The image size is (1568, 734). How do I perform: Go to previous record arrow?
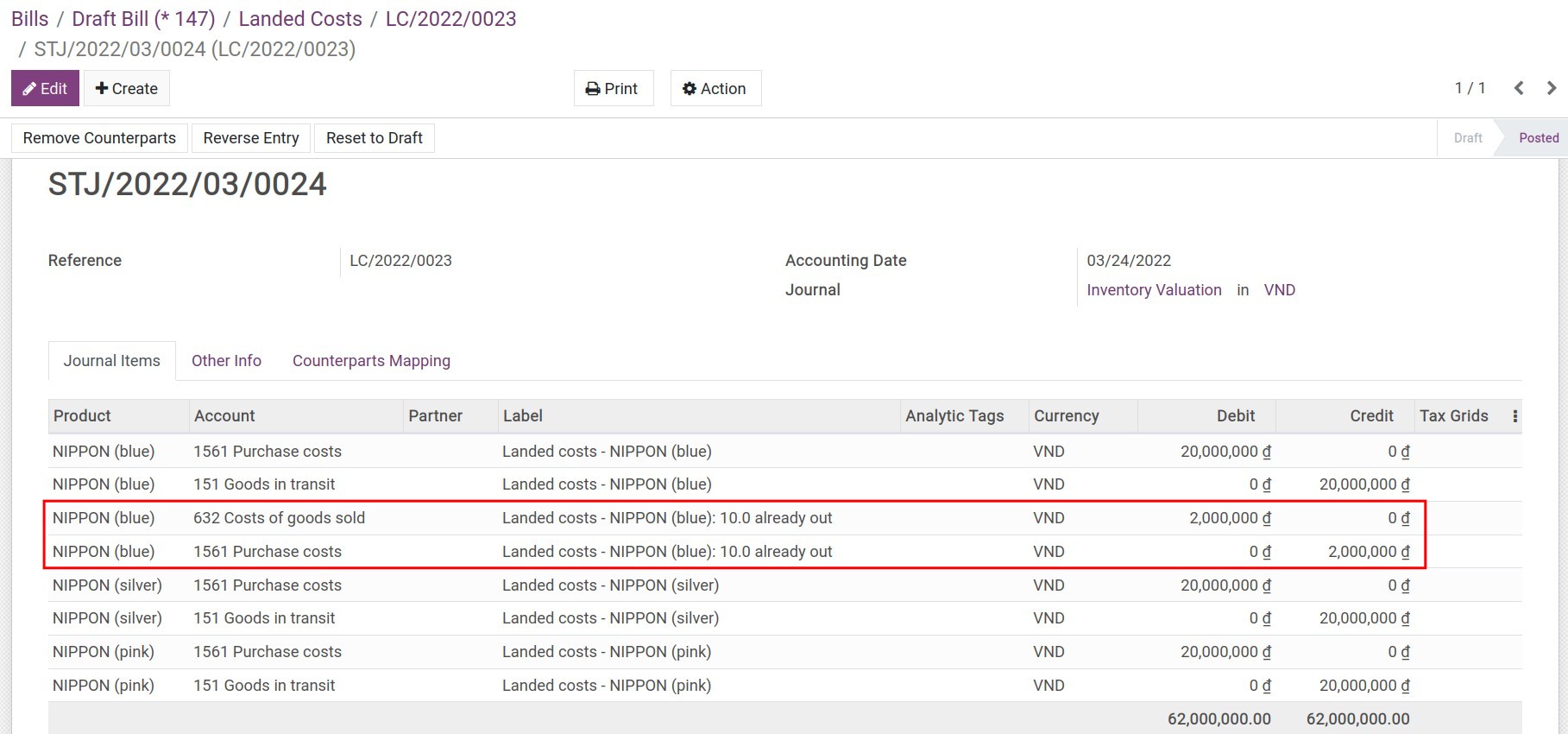(1519, 88)
